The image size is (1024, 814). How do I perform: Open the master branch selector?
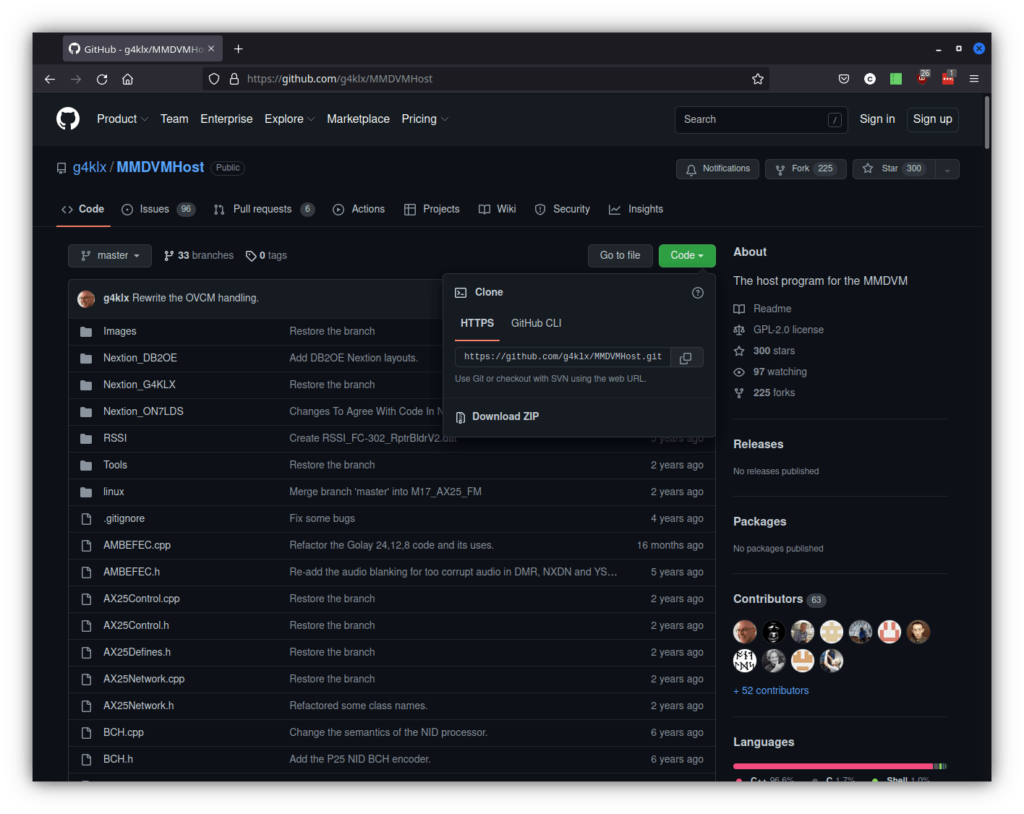pos(110,255)
